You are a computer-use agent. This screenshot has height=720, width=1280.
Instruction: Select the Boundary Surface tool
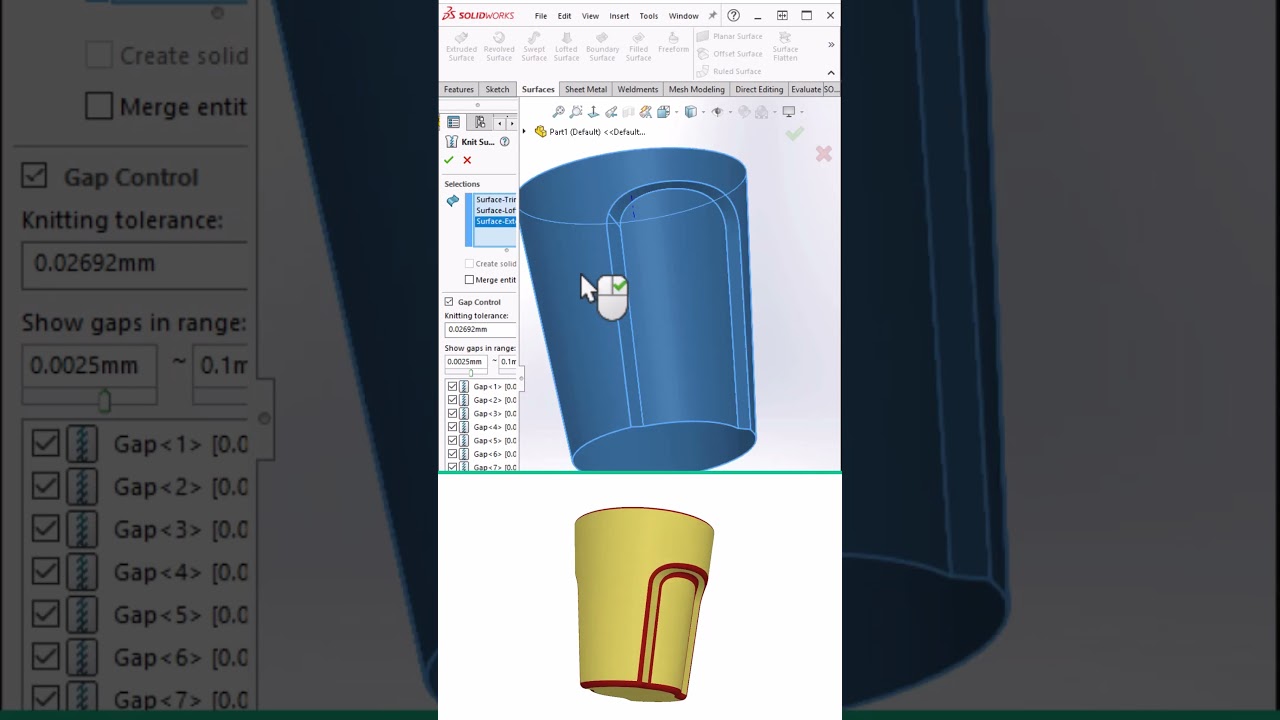click(x=602, y=46)
